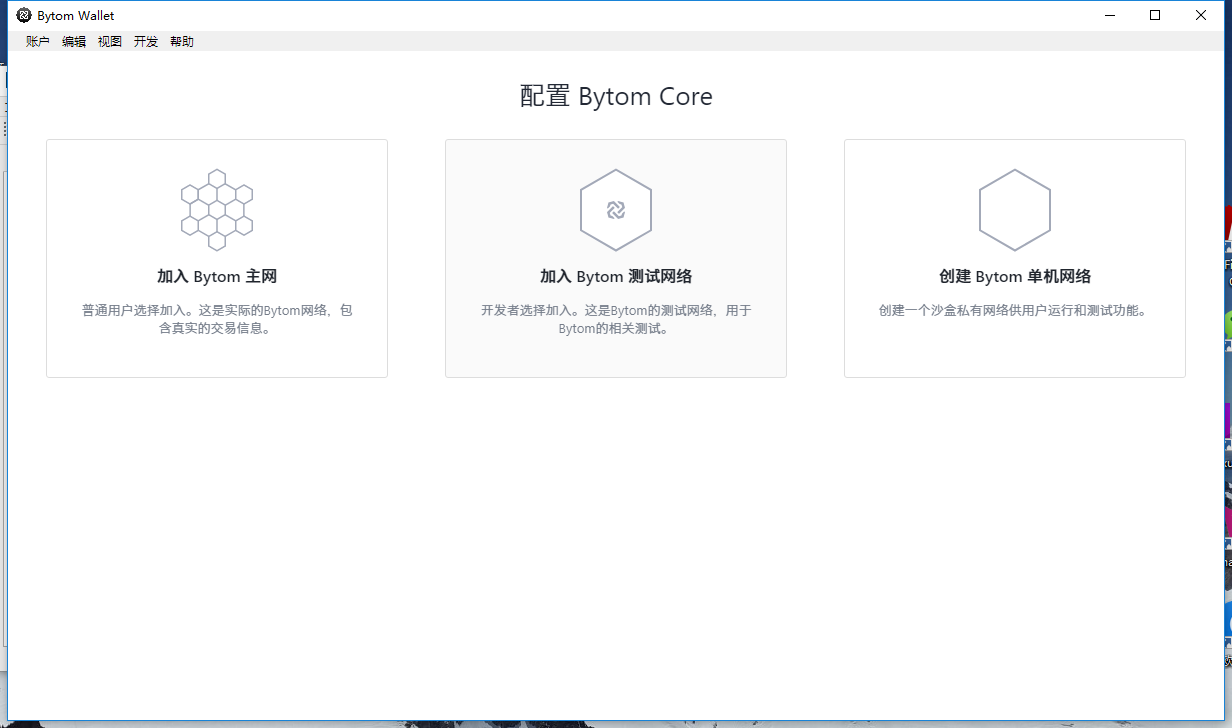The width and height of the screenshot is (1232, 728).
Task: Select 加入 Bytom 主网 title
Action: pos(217,277)
